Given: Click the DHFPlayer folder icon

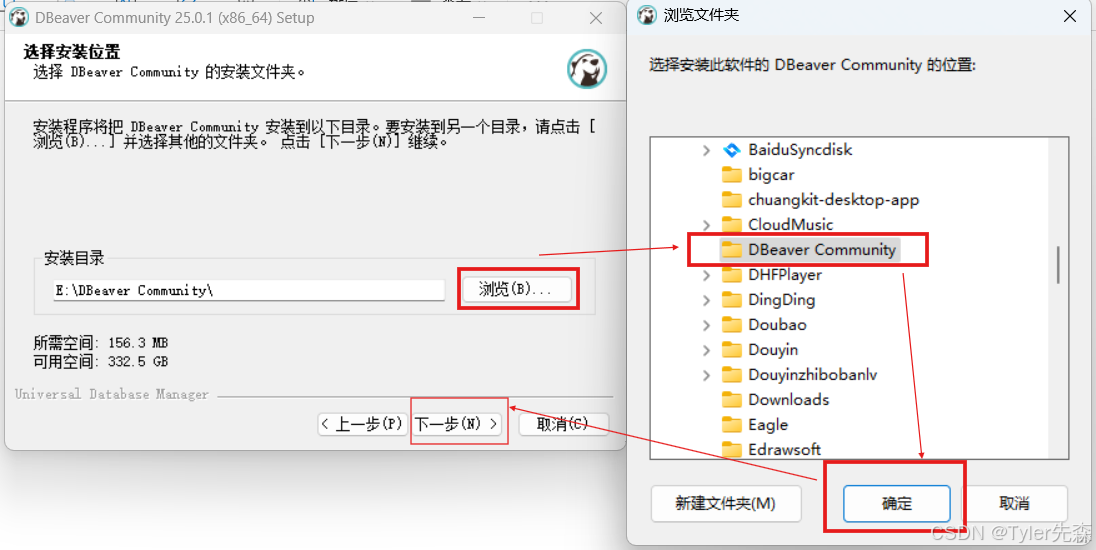Looking at the screenshot, I should click(732, 275).
